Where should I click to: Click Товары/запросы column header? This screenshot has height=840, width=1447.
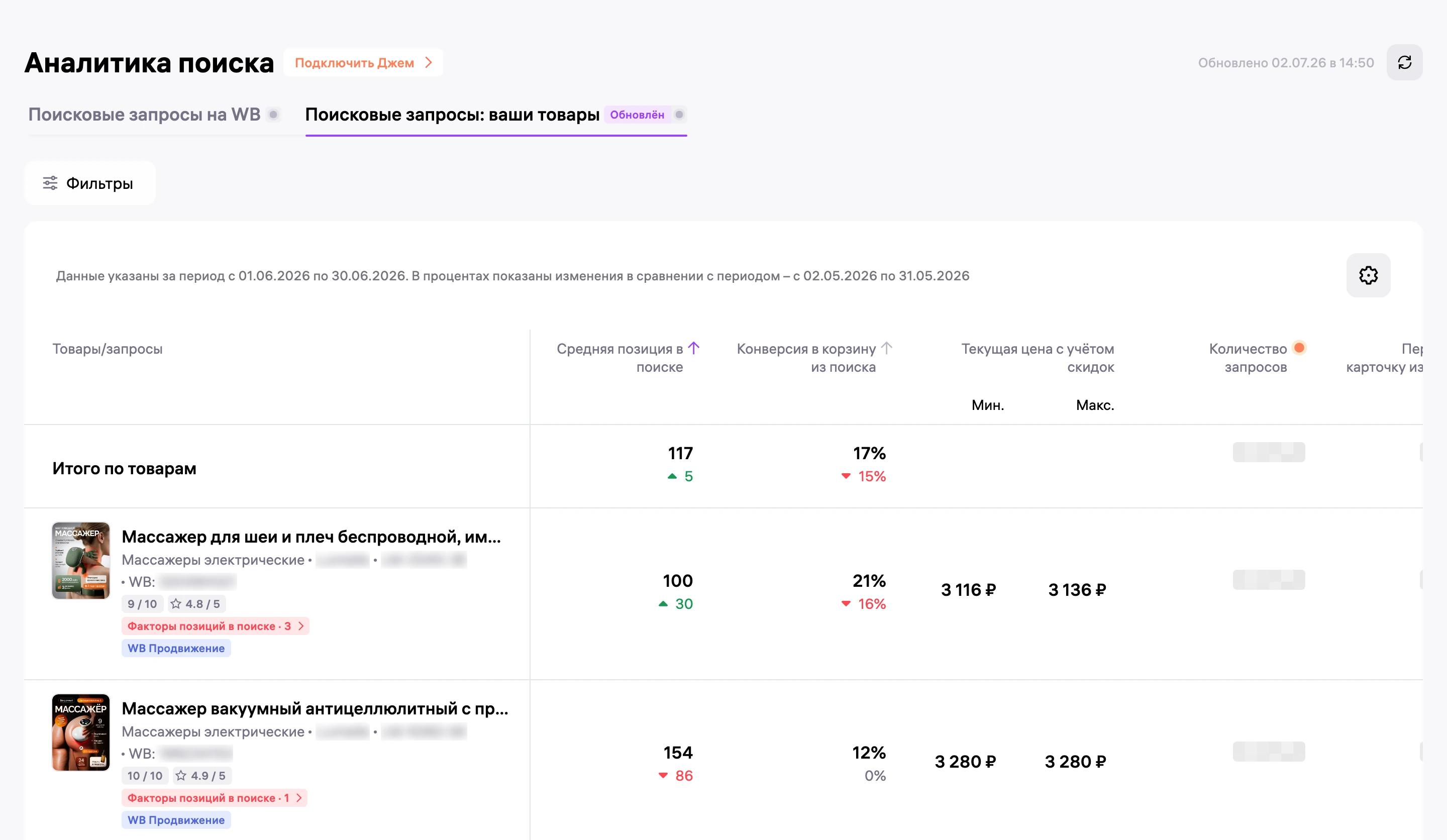[108, 349]
